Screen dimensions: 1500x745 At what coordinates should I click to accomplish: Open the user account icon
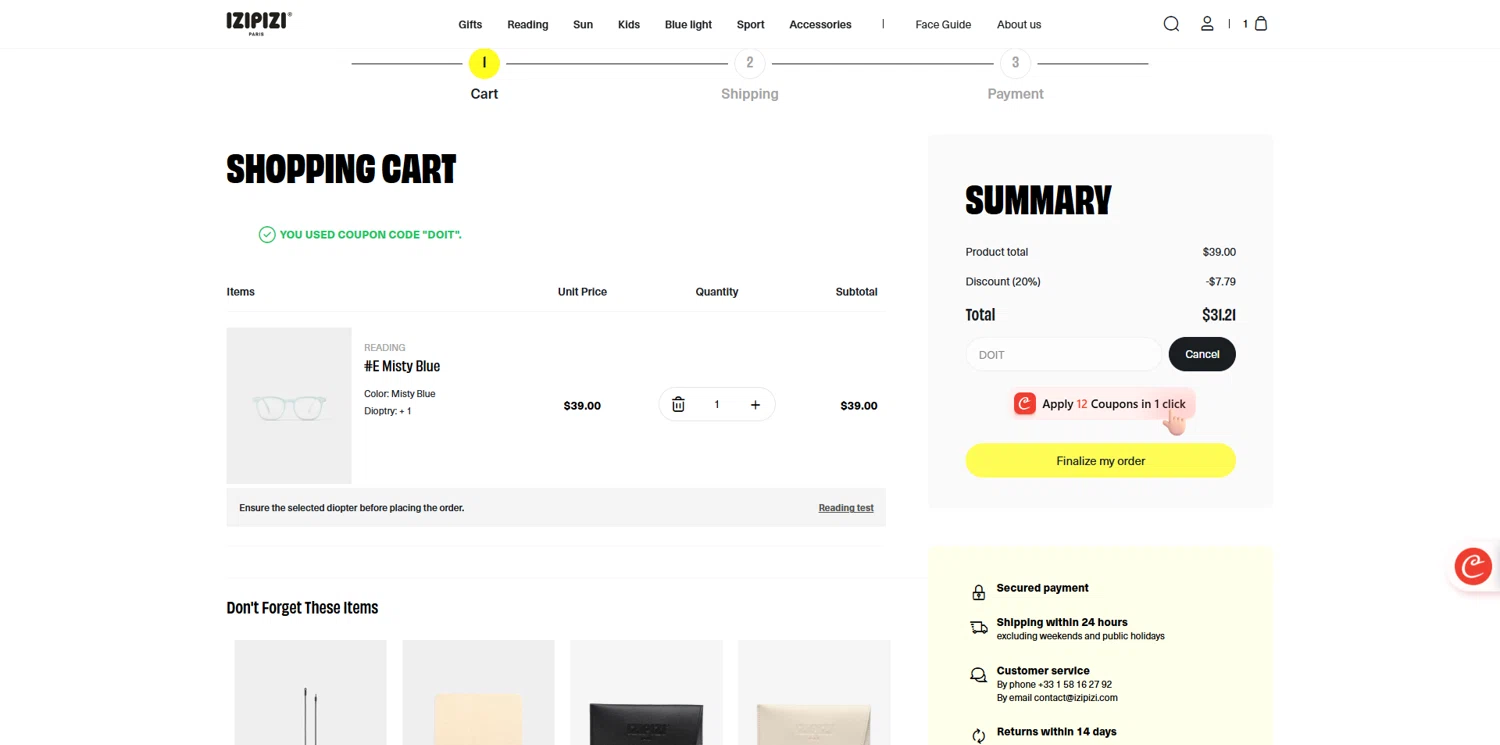[1207, 24]
